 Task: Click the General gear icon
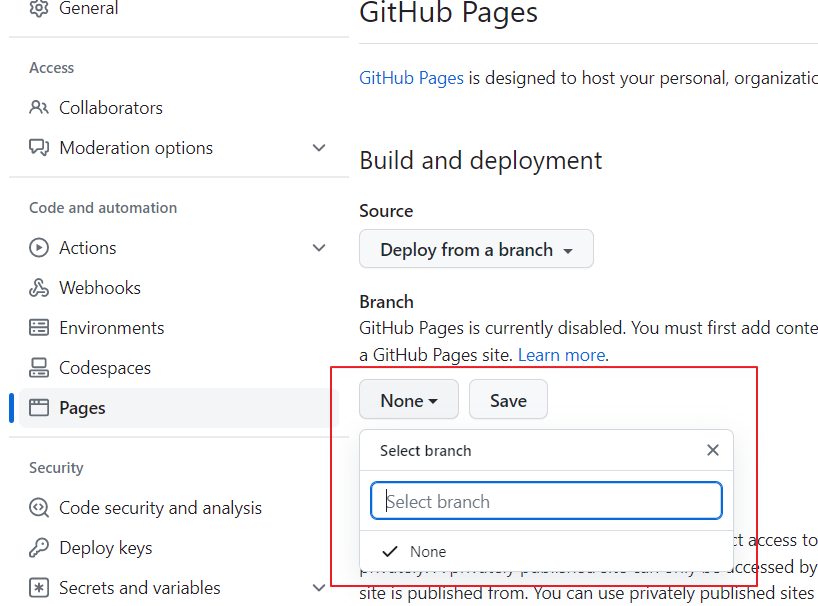(39, 8)
